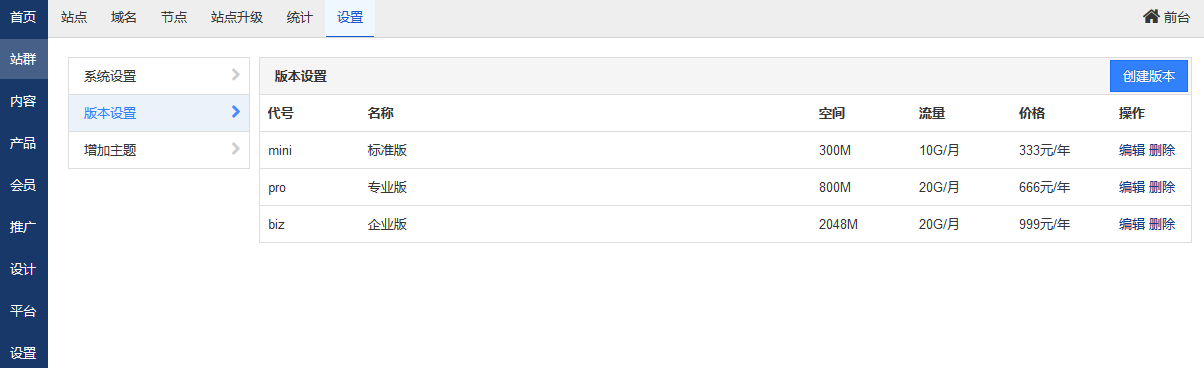Expand the 系统设置 chevron arrow
The height and width of the screenshot is (368, 1204).
click(x=236, y=75)
